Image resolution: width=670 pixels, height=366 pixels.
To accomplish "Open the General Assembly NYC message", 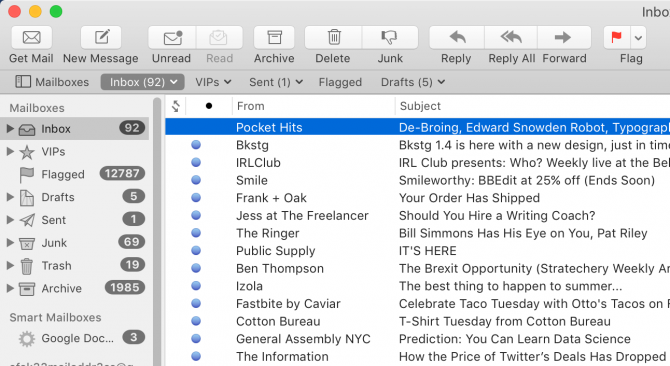I will pyautogui.click(x=417, y=339).
